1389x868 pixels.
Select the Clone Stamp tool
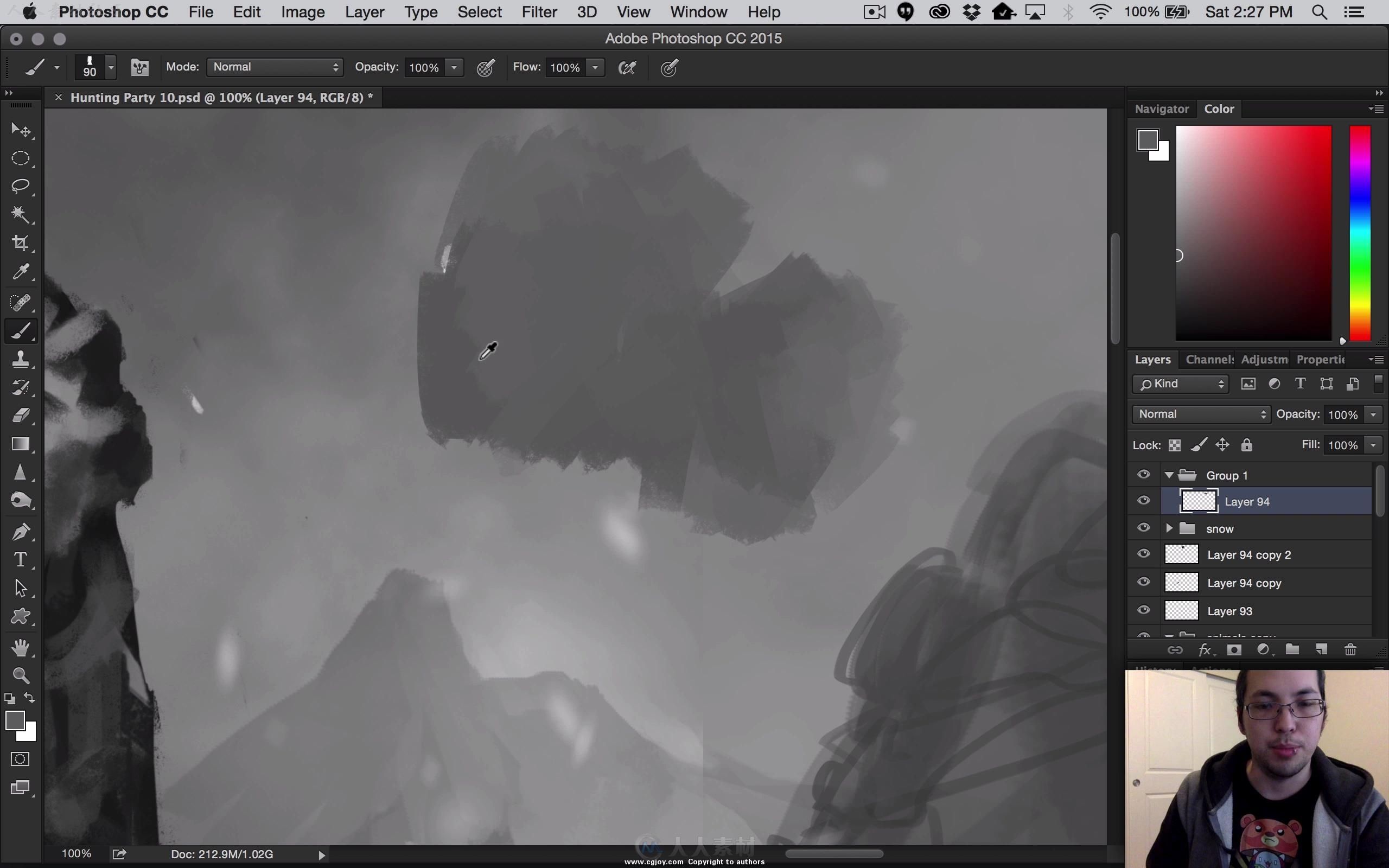click(x=21, y=359)
